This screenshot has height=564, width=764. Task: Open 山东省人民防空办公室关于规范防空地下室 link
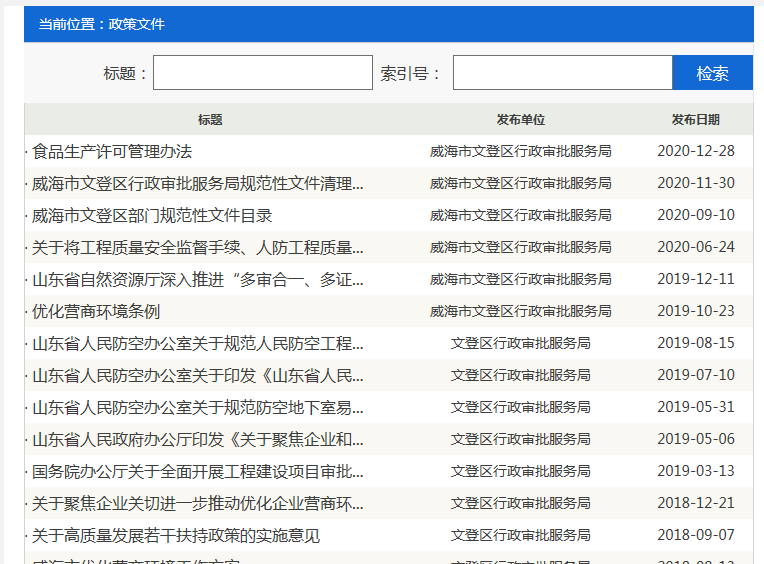click(198, 407)
